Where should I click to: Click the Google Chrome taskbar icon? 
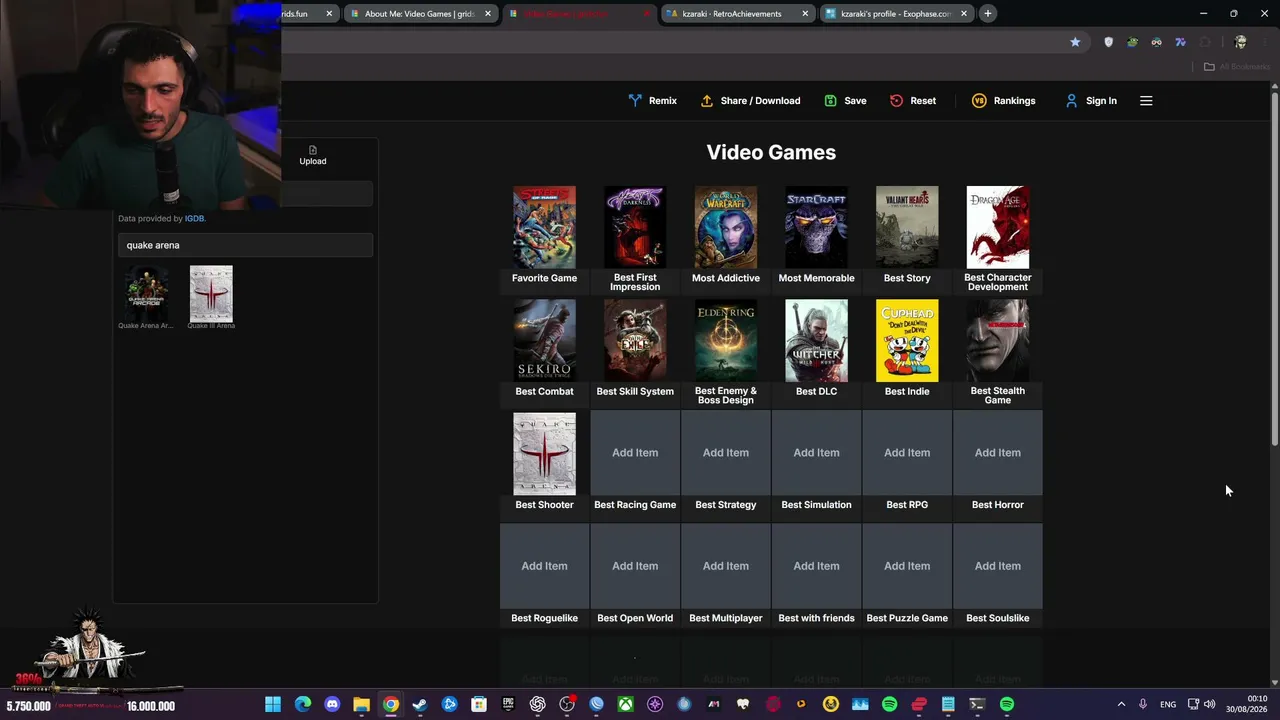point(391,705)
